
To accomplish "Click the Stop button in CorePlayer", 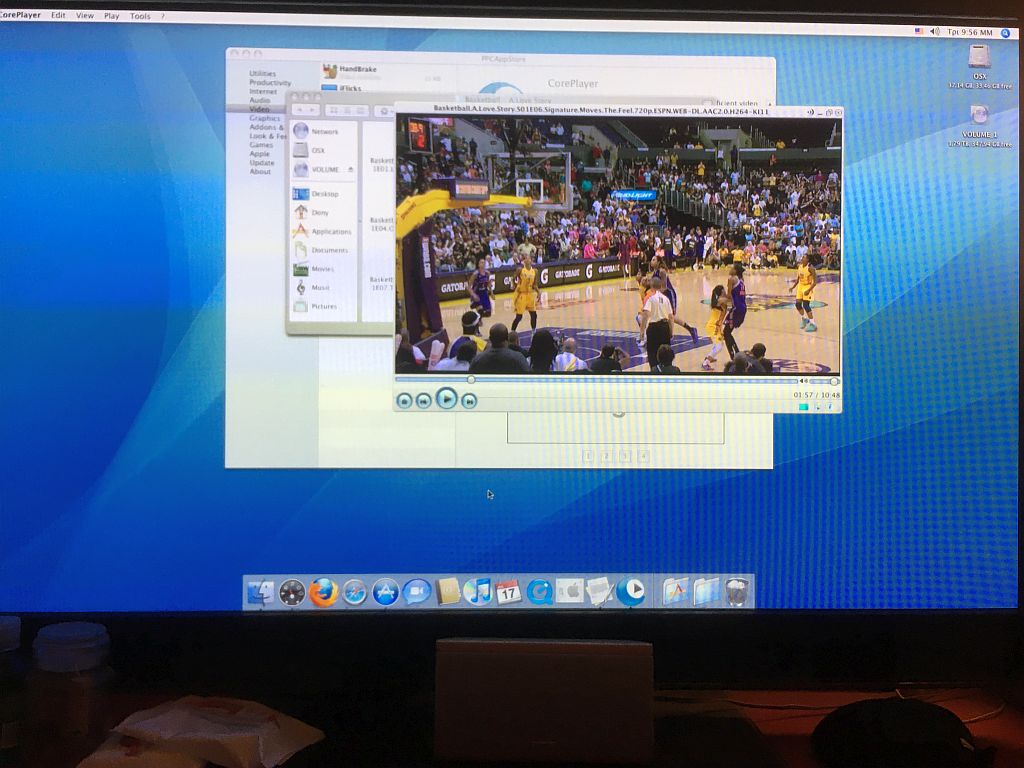I will click(x=404, y=400).
